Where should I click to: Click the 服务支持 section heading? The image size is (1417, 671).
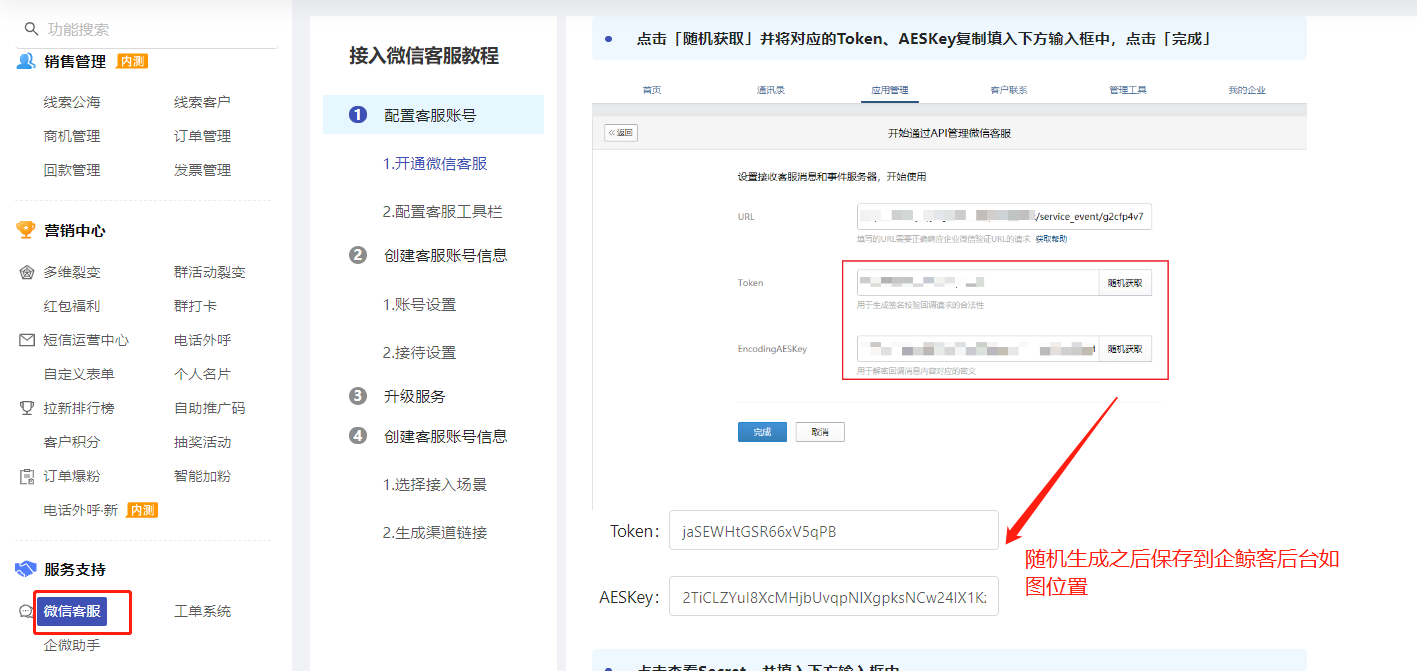tap(75, 569)
